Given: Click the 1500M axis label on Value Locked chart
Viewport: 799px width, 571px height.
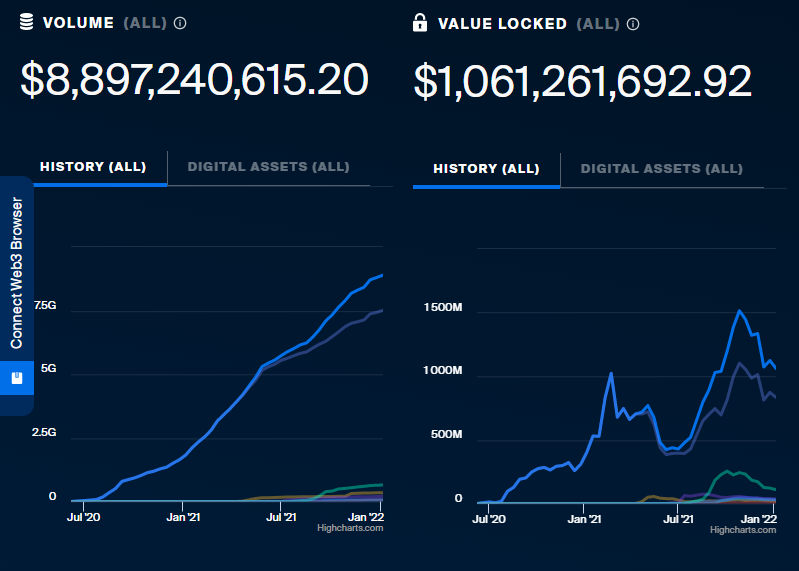Looking at the screenshot, I should point(443,308).
